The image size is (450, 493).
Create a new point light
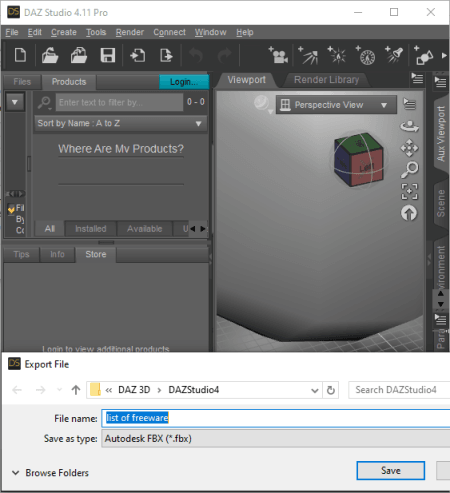[x=337, y=55]
